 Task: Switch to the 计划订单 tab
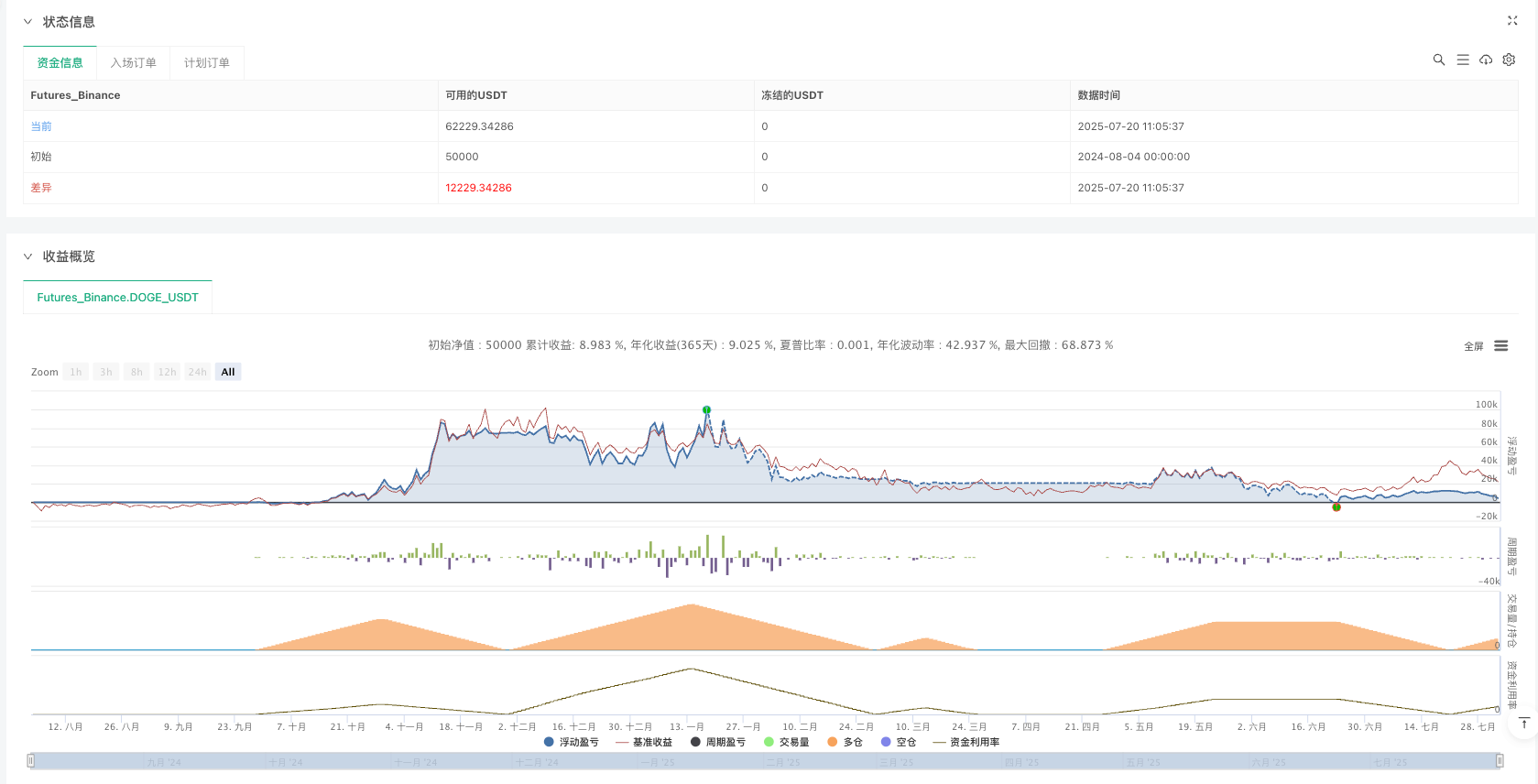(x=207, y=63)
